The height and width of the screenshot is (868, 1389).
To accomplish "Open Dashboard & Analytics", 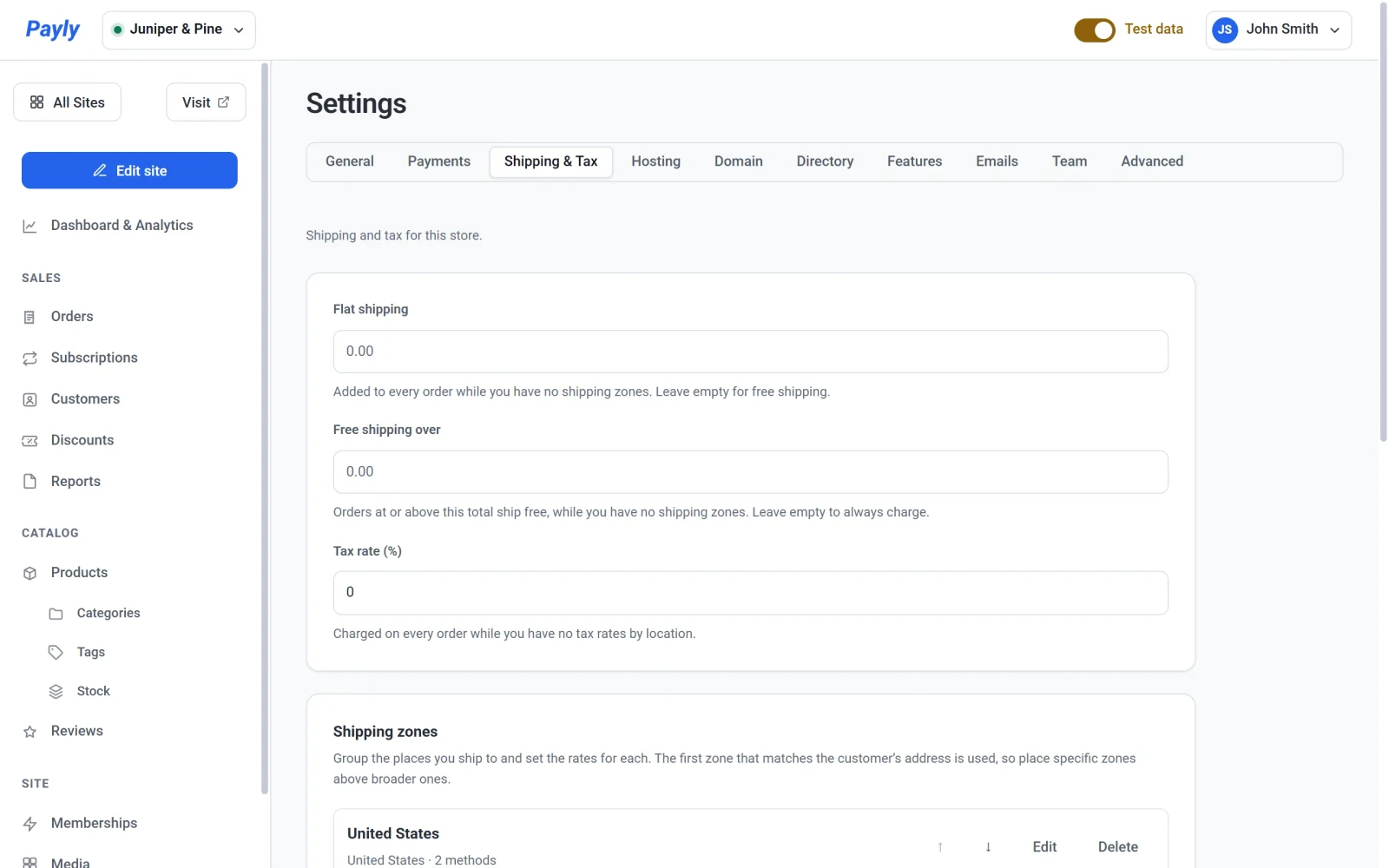I will click(122, 226).
